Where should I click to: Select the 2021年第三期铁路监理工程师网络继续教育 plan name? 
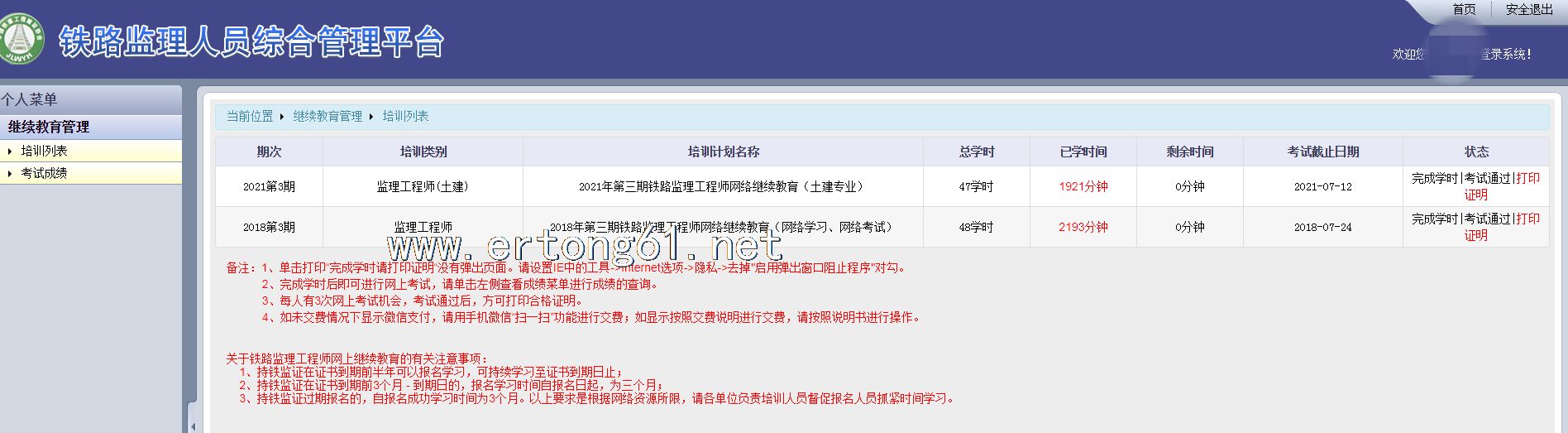[722, 186]
